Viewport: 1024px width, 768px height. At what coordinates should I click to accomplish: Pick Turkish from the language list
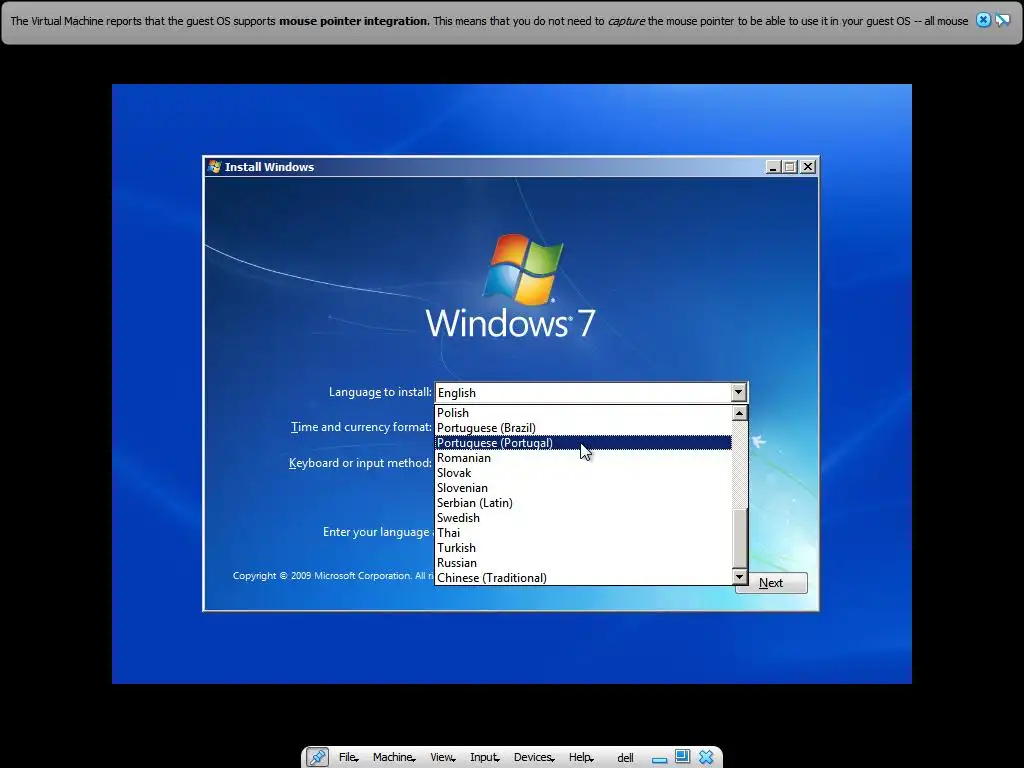coord(583,548)
